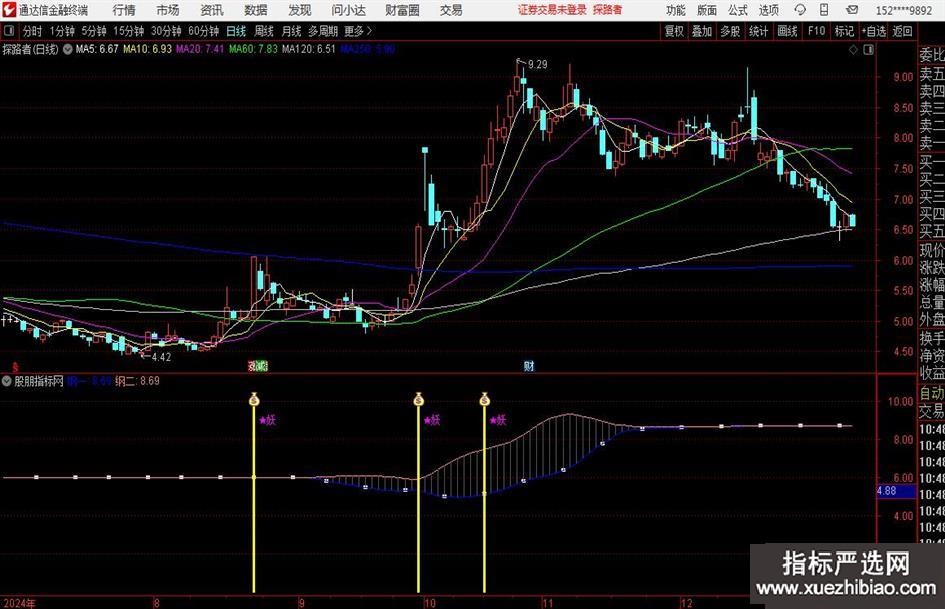Click the 返回 back button

pyautogui.click(x=902, y=31)
